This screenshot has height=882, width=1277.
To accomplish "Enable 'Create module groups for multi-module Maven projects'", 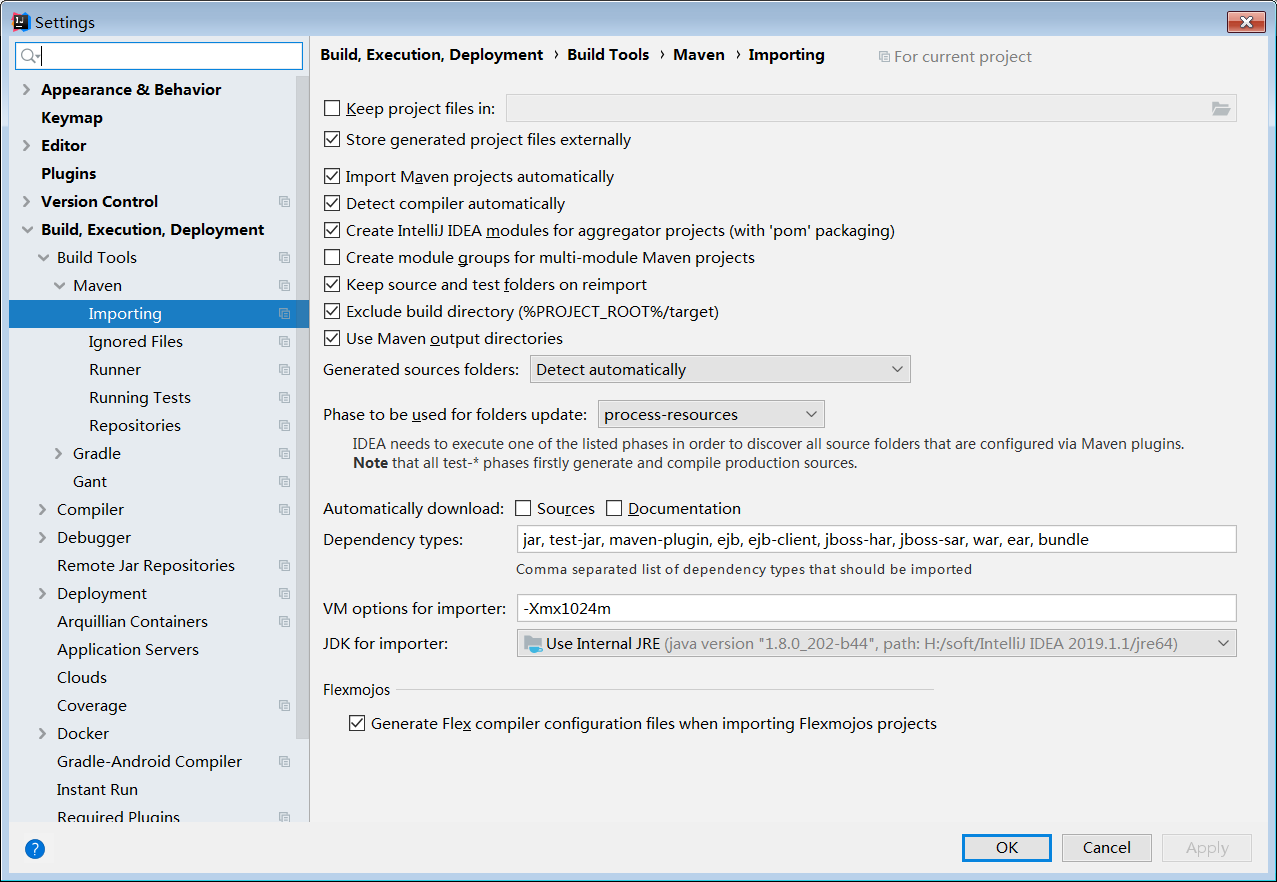I will coord(332,258).
